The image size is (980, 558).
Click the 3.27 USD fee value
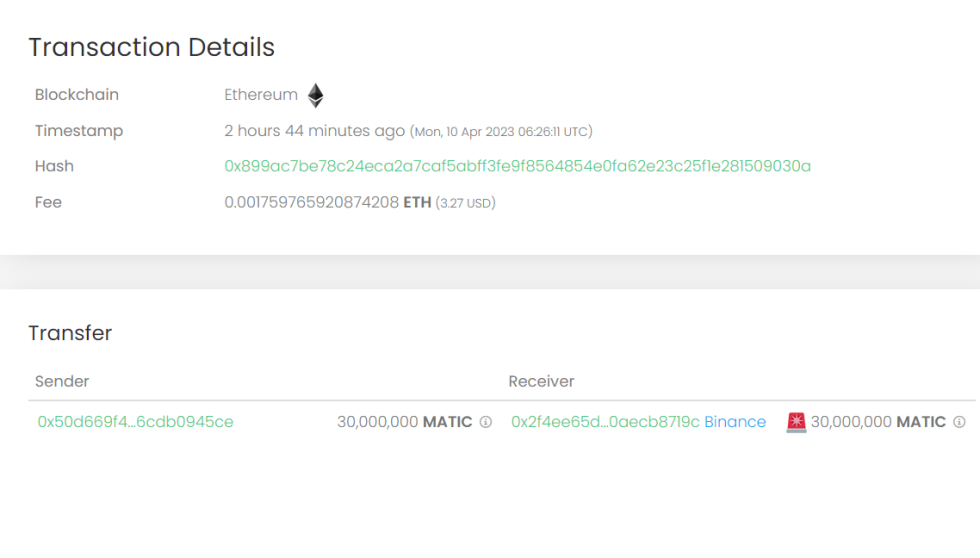coord(465,203)
